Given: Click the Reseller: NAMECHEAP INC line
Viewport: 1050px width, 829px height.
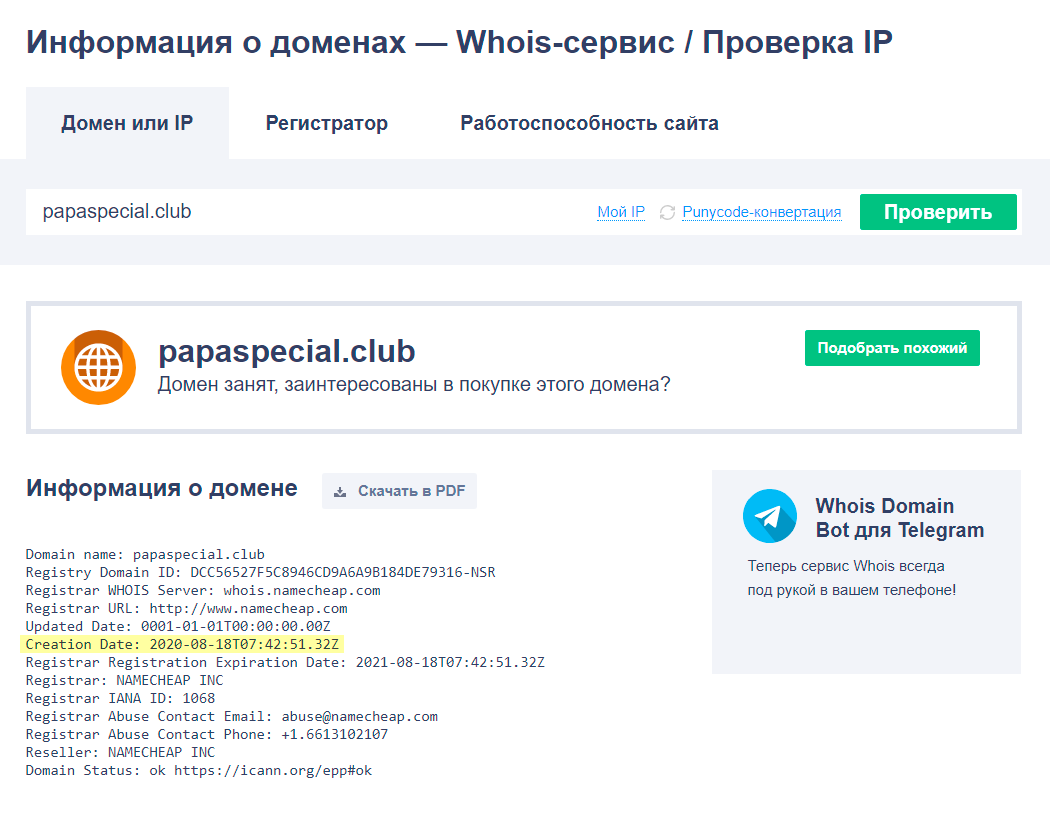Looking at the screenshot, I should pyautogui.click(x=121, y=753).
